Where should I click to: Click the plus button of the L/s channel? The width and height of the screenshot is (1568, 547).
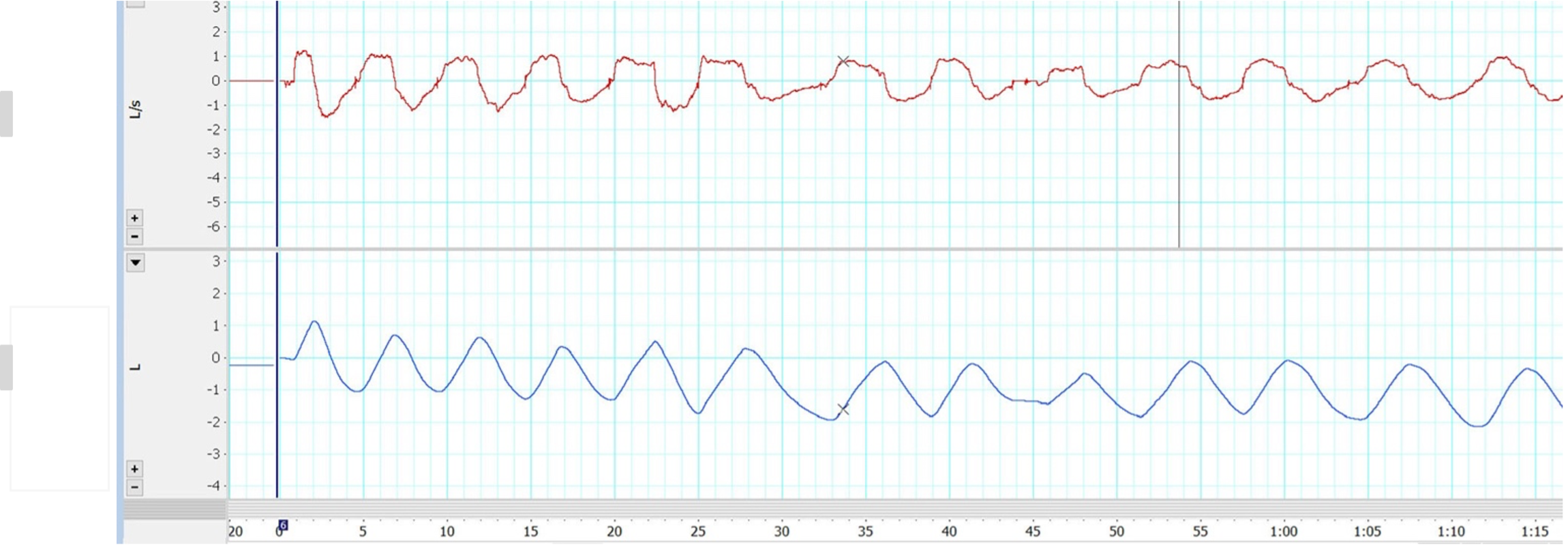click(135, 218)
